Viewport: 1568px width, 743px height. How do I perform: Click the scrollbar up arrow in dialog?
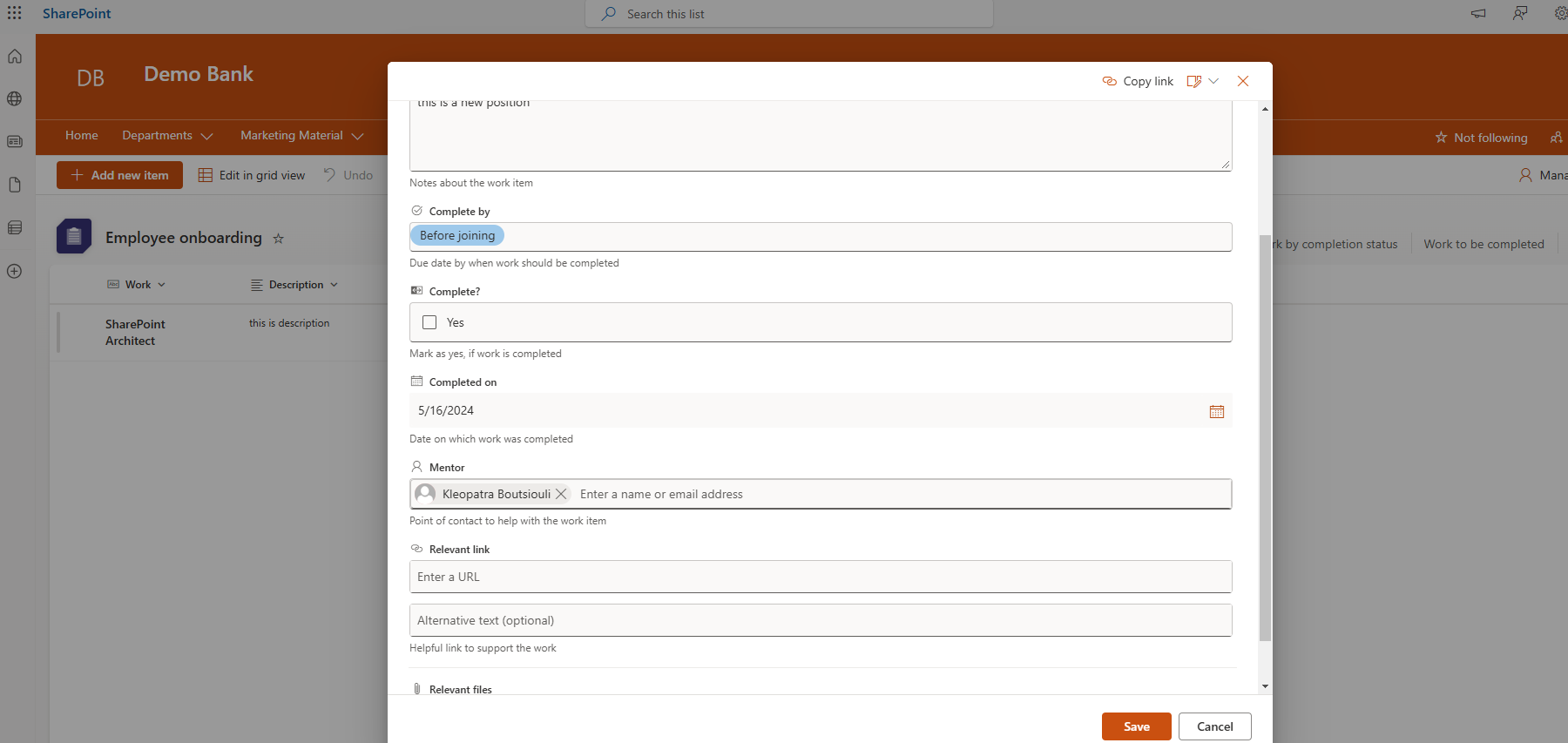(1265, 109)
